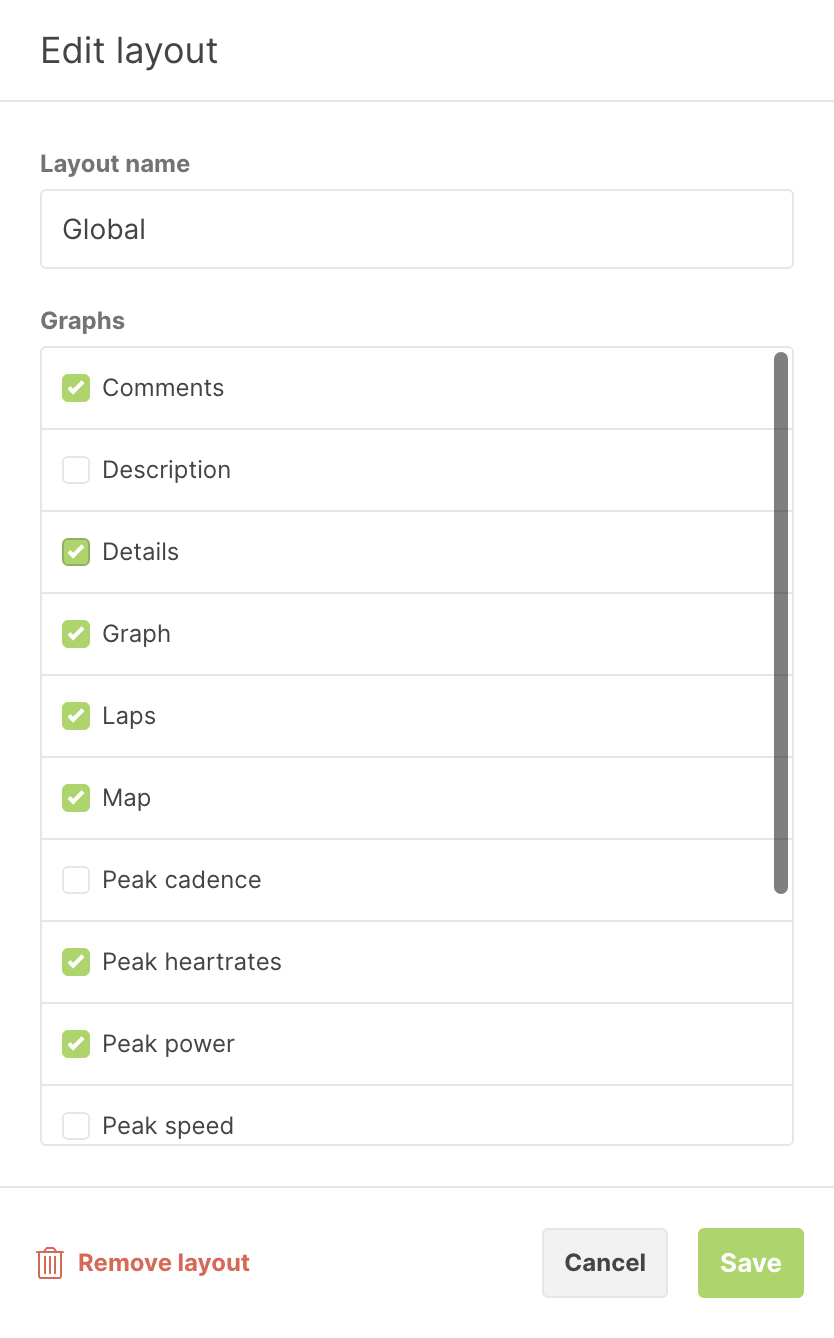Click the Layout name input field
The width and height of the screenshot is (834, 1338).
click(417, 229)
